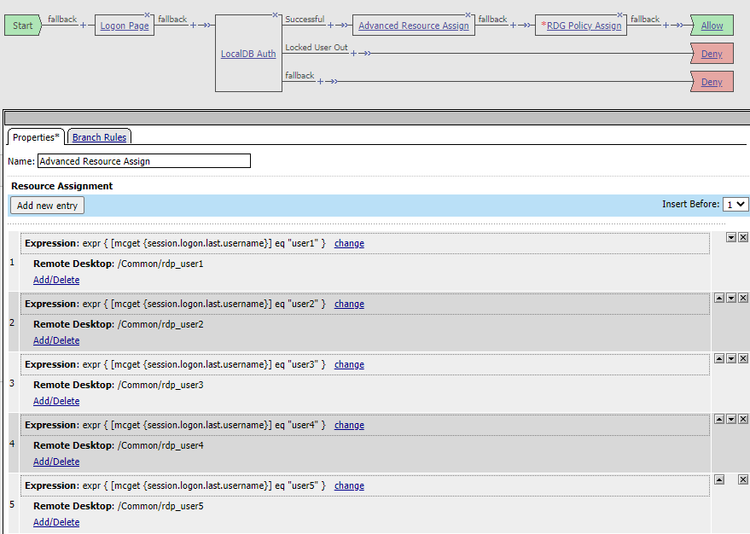This screenshot has width=750, height=534.
Task: Click the Resource Assignment heading
Action: click(62, 186)
